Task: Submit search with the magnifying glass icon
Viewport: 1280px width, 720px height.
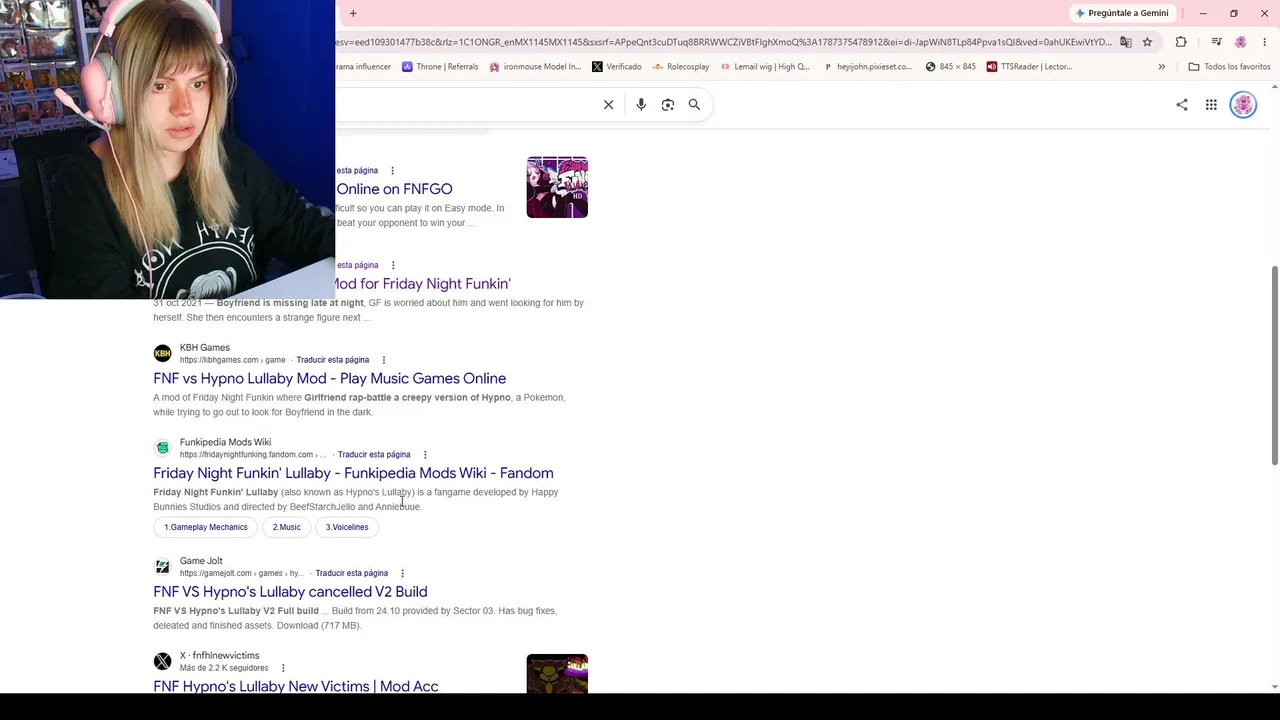Action: 694,105
